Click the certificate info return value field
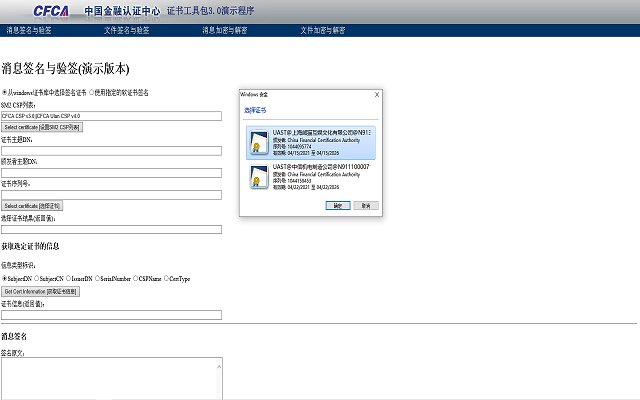This screenshot has height=400, width=640. (111, 315)
